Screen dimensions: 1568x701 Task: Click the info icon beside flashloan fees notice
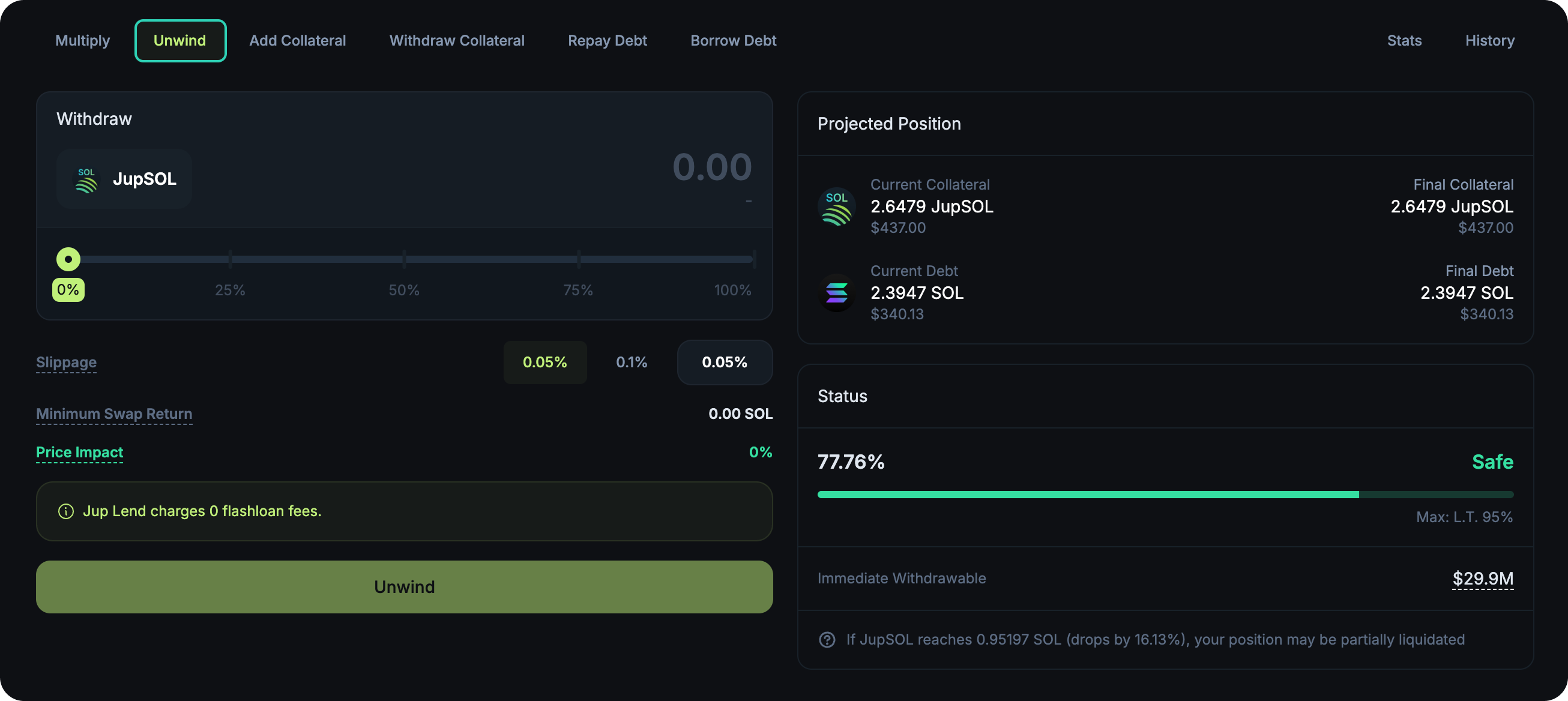point(66,511)
